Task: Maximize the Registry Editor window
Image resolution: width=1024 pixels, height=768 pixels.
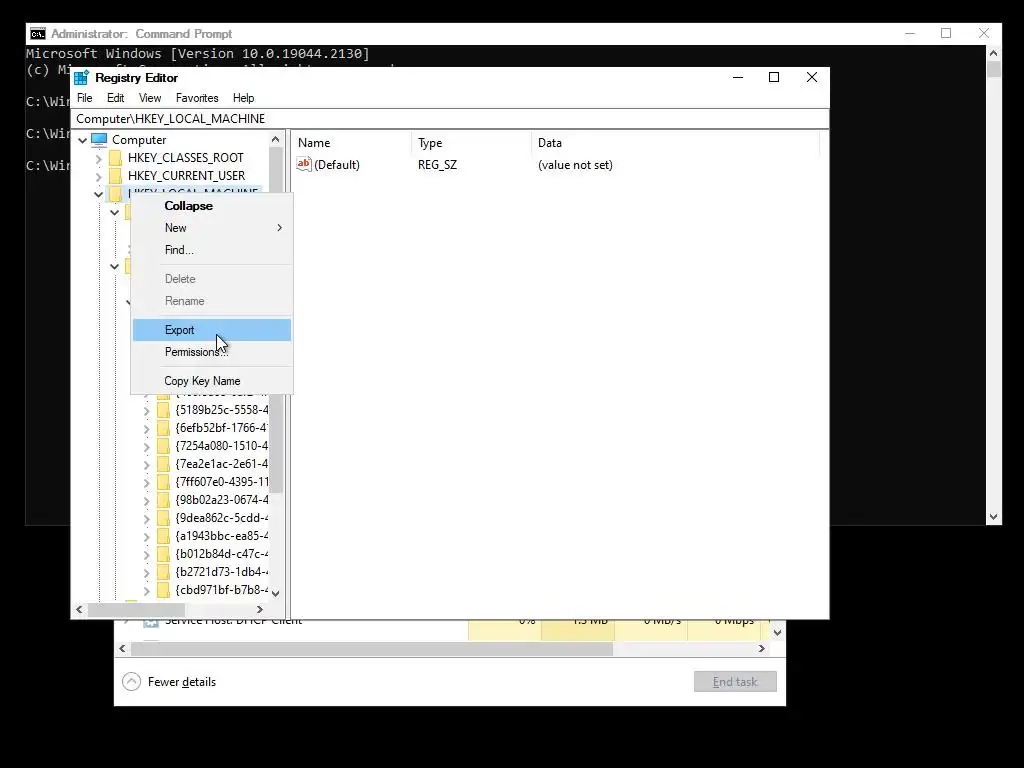Action: tap(774, 77)
